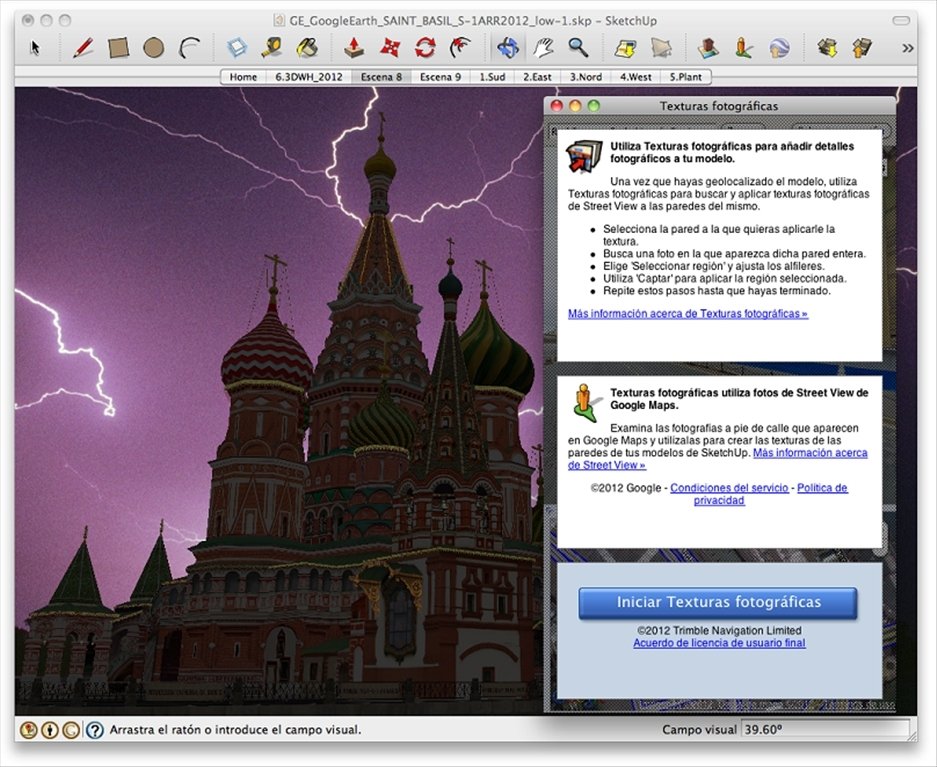The height and width of the screenshot is (767, 937).
Task: Select the Pan hand tool
Action: pos(543,48)
